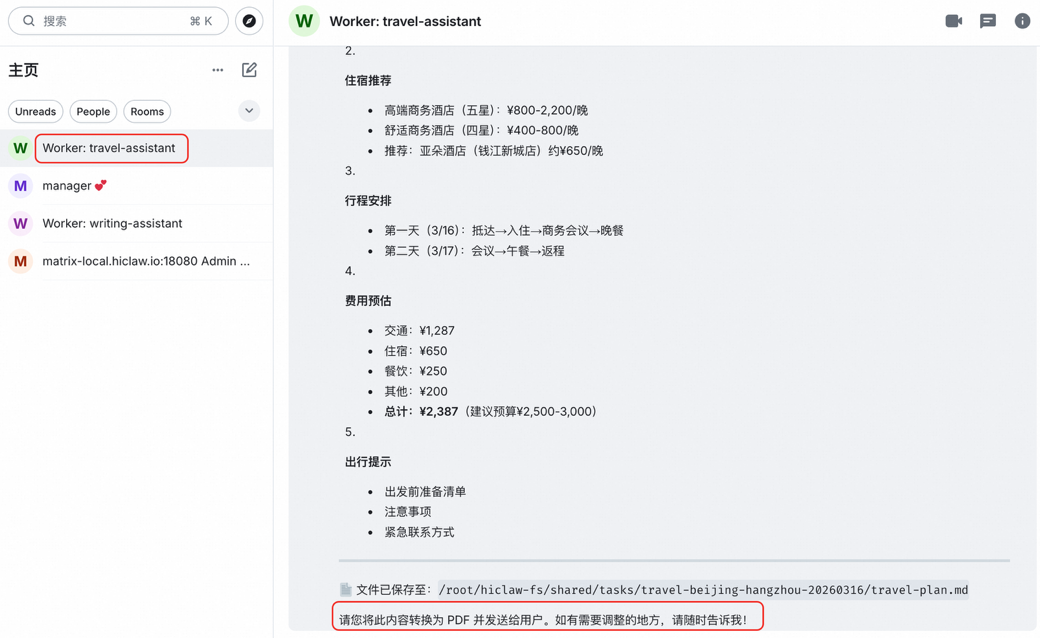Click the 请您将此内容转换为 PDF message line
Screen dimensions: 1040x638
click(543, 620)
